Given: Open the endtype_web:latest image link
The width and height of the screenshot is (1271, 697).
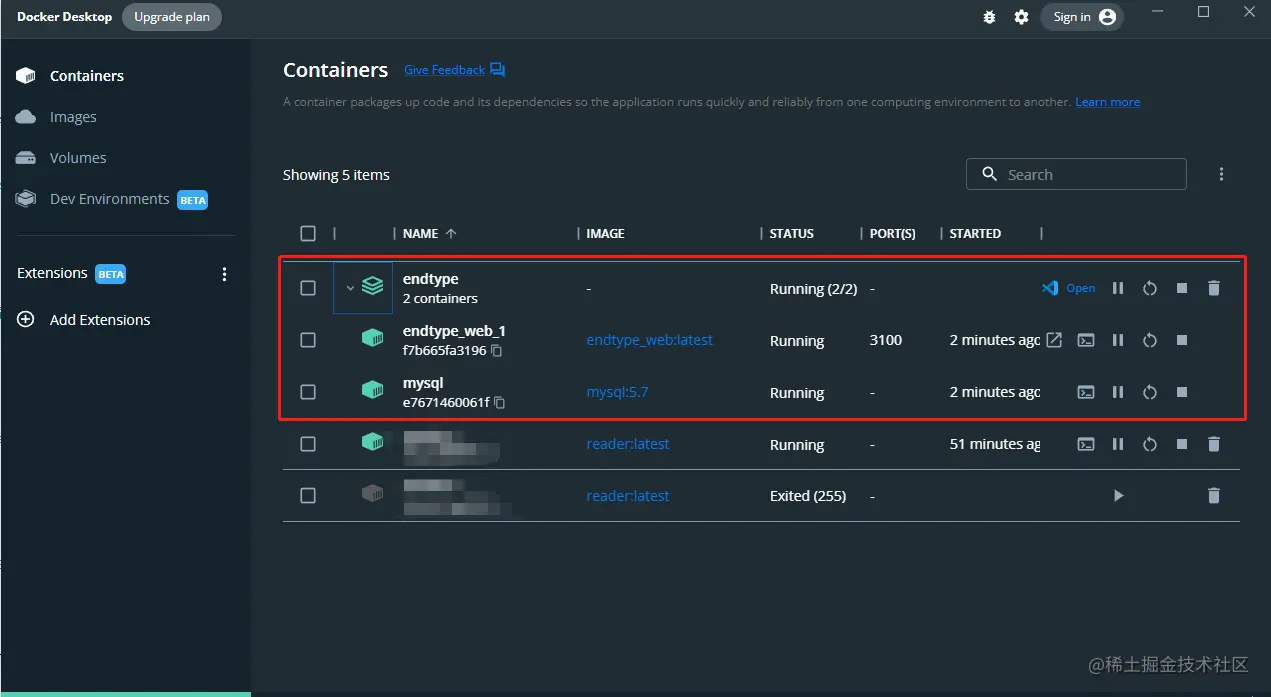Looking at the screenshot, I should coord(649,340).
